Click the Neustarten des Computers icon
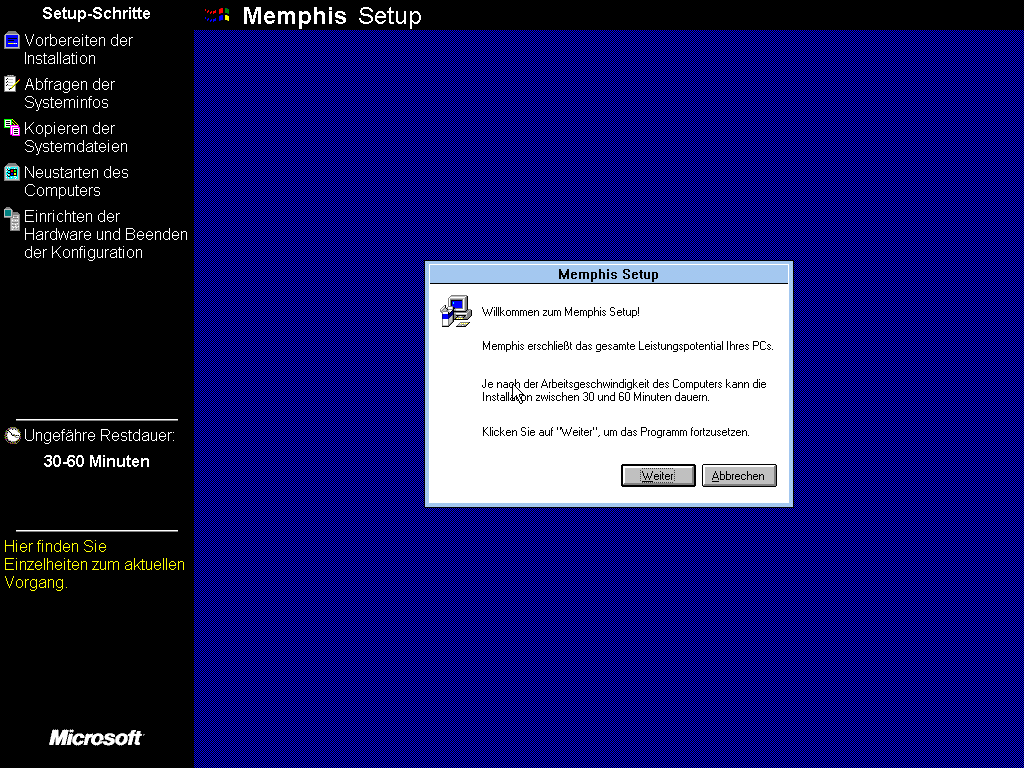Viewport: 1024px width, 768px height. [12, 172]
